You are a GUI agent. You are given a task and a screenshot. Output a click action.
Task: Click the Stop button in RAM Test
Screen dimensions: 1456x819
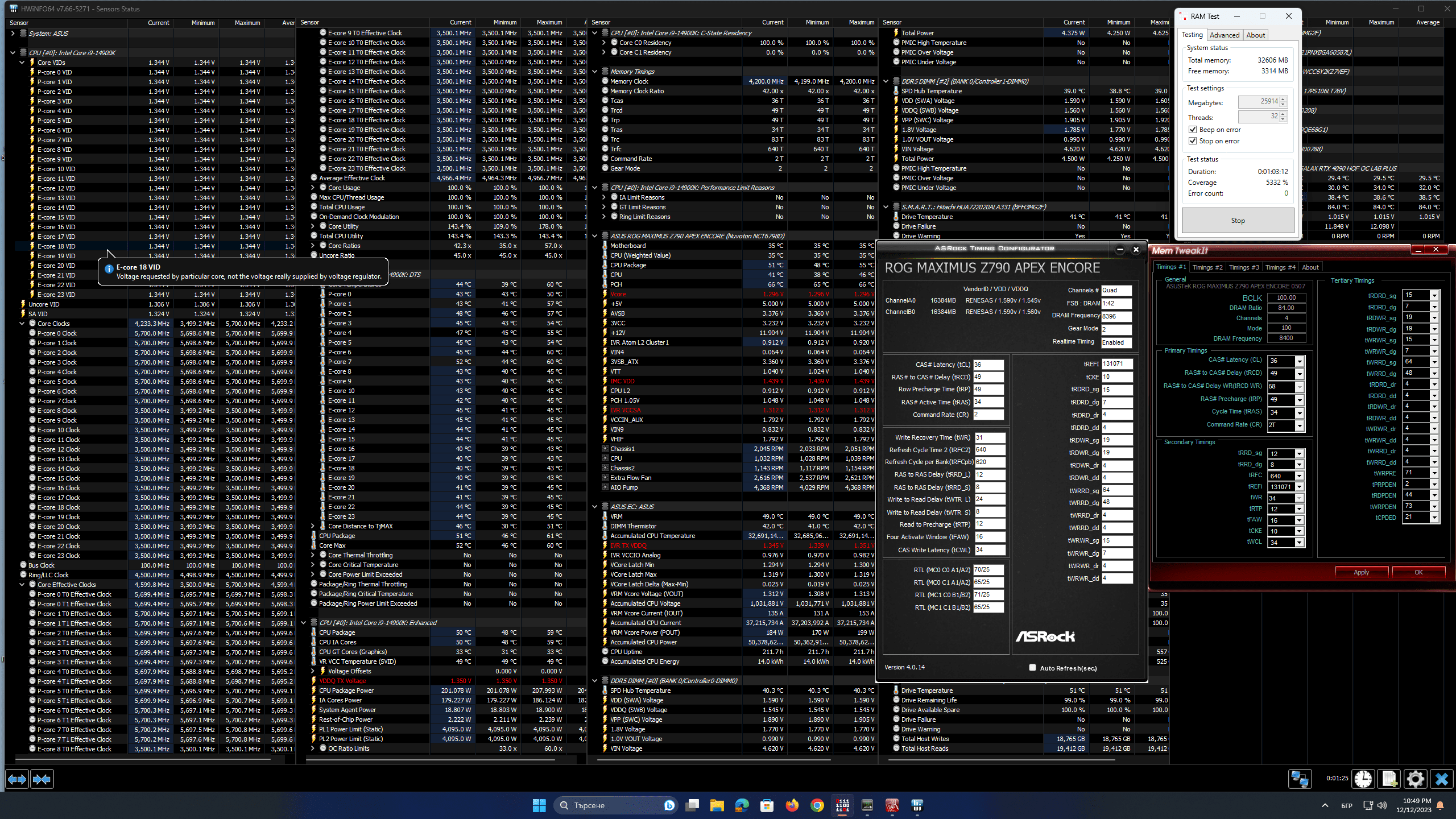1238,221
